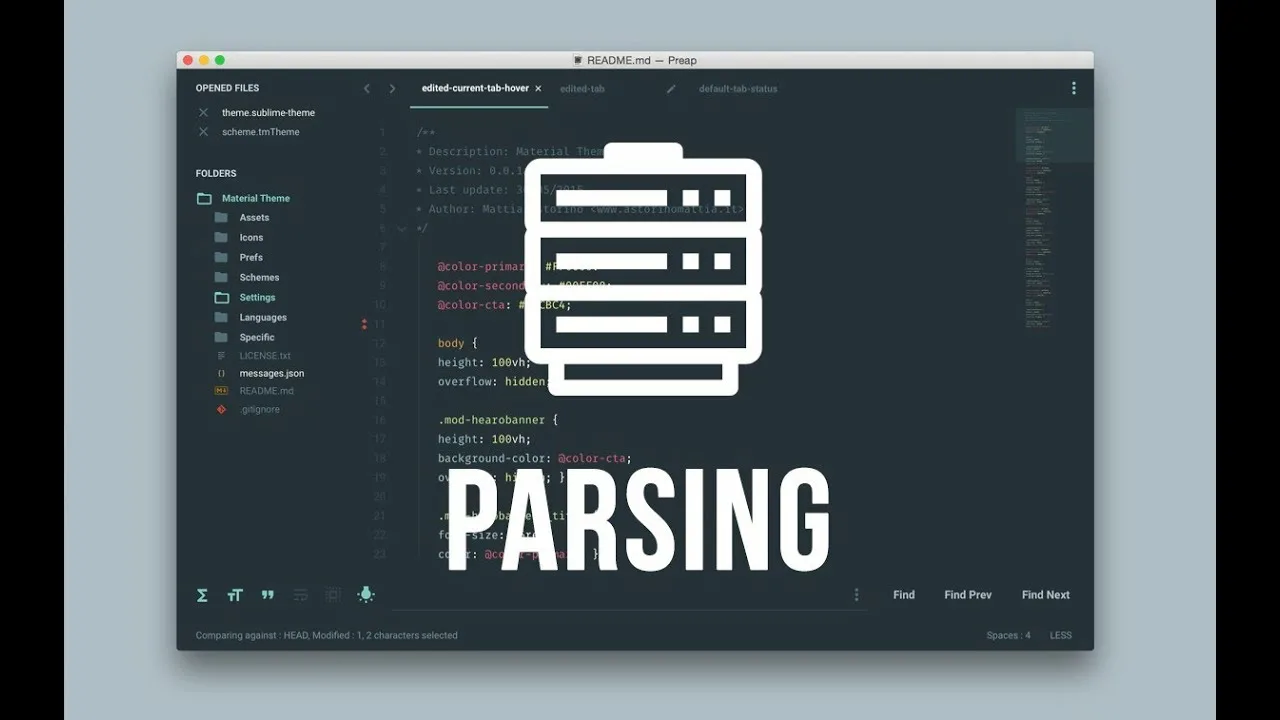
Task: Open messages.json in the sidebar
Action: point(272,373)
